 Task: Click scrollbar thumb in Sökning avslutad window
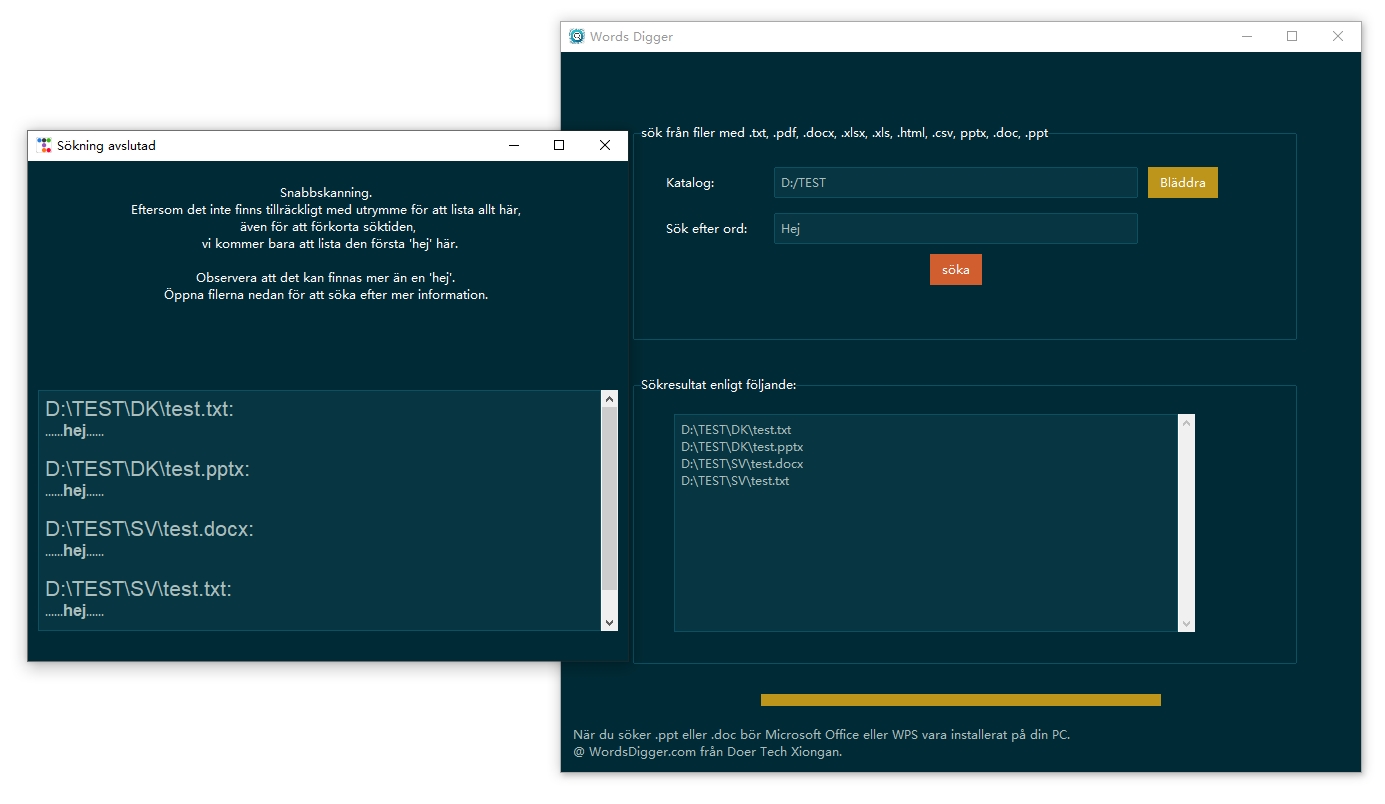(x=610, y=497)
